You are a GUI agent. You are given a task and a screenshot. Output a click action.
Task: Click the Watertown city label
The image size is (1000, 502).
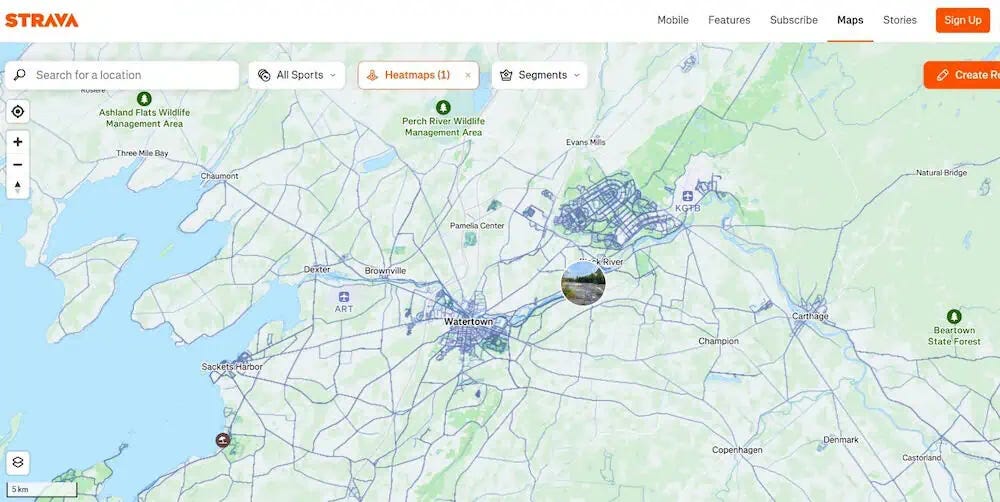tap(468, 322)
